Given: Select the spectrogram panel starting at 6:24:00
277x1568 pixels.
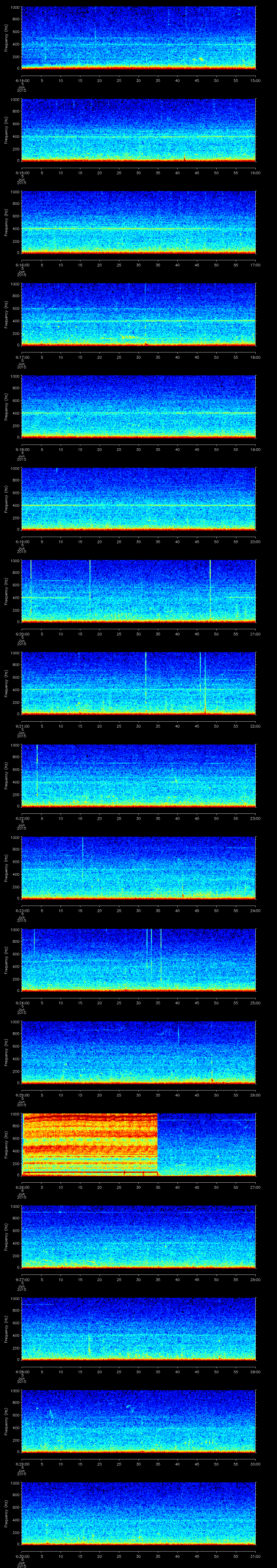Looking at the screenshot, I should (x=139, y=960).
